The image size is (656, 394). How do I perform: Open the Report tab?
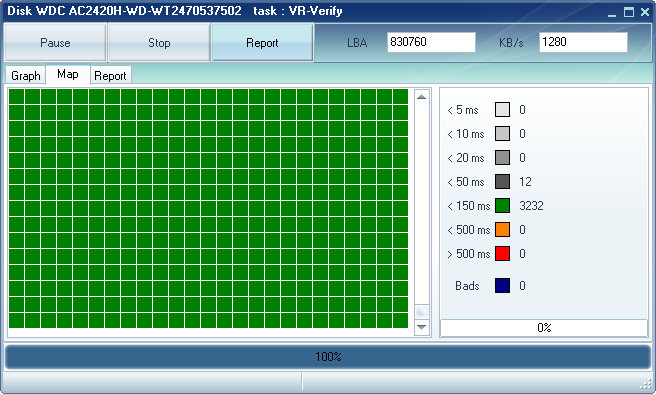click(110, 76)
